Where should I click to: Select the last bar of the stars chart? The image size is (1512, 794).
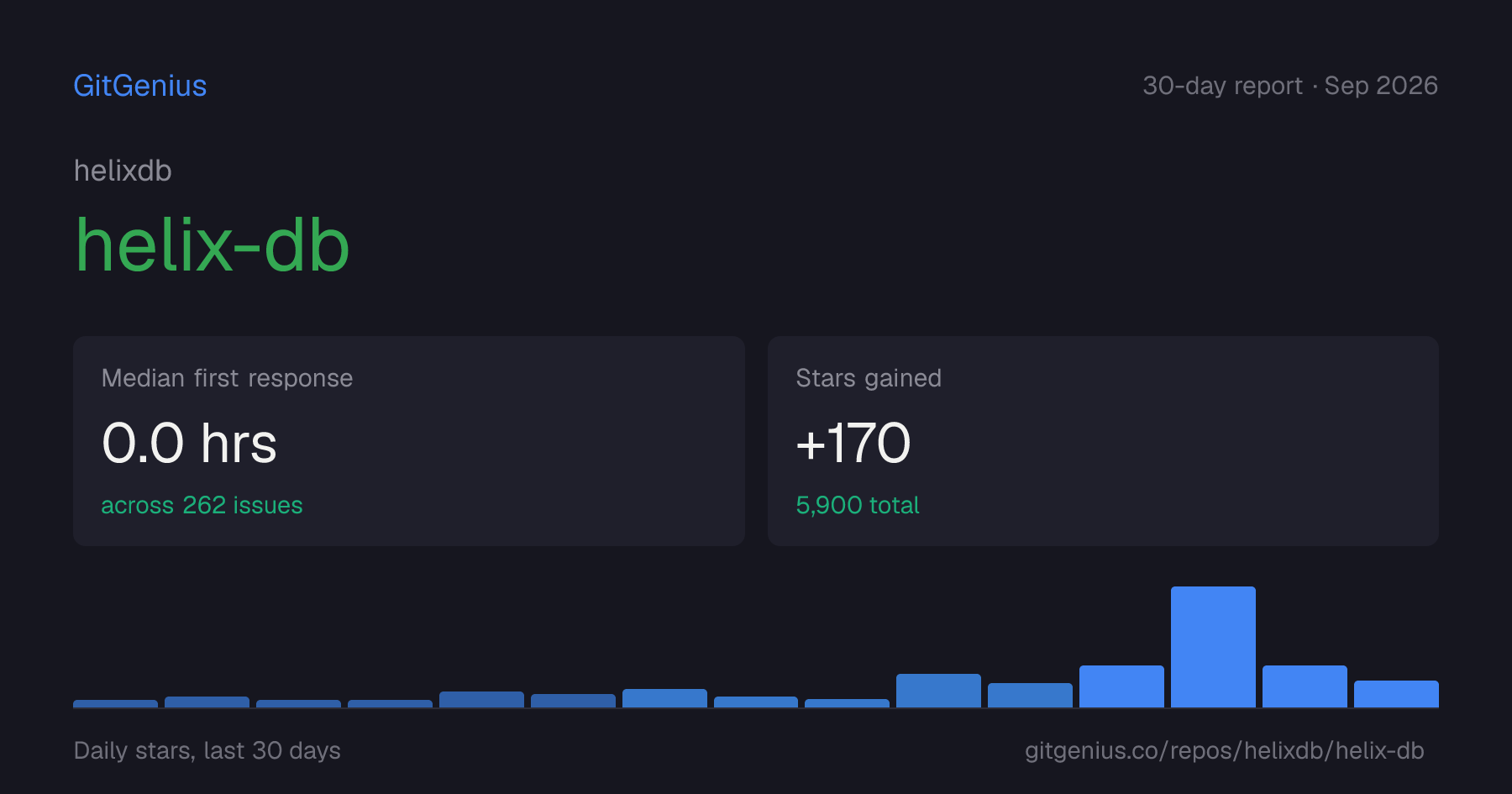pyautogui.click(x=1396, y=694)
